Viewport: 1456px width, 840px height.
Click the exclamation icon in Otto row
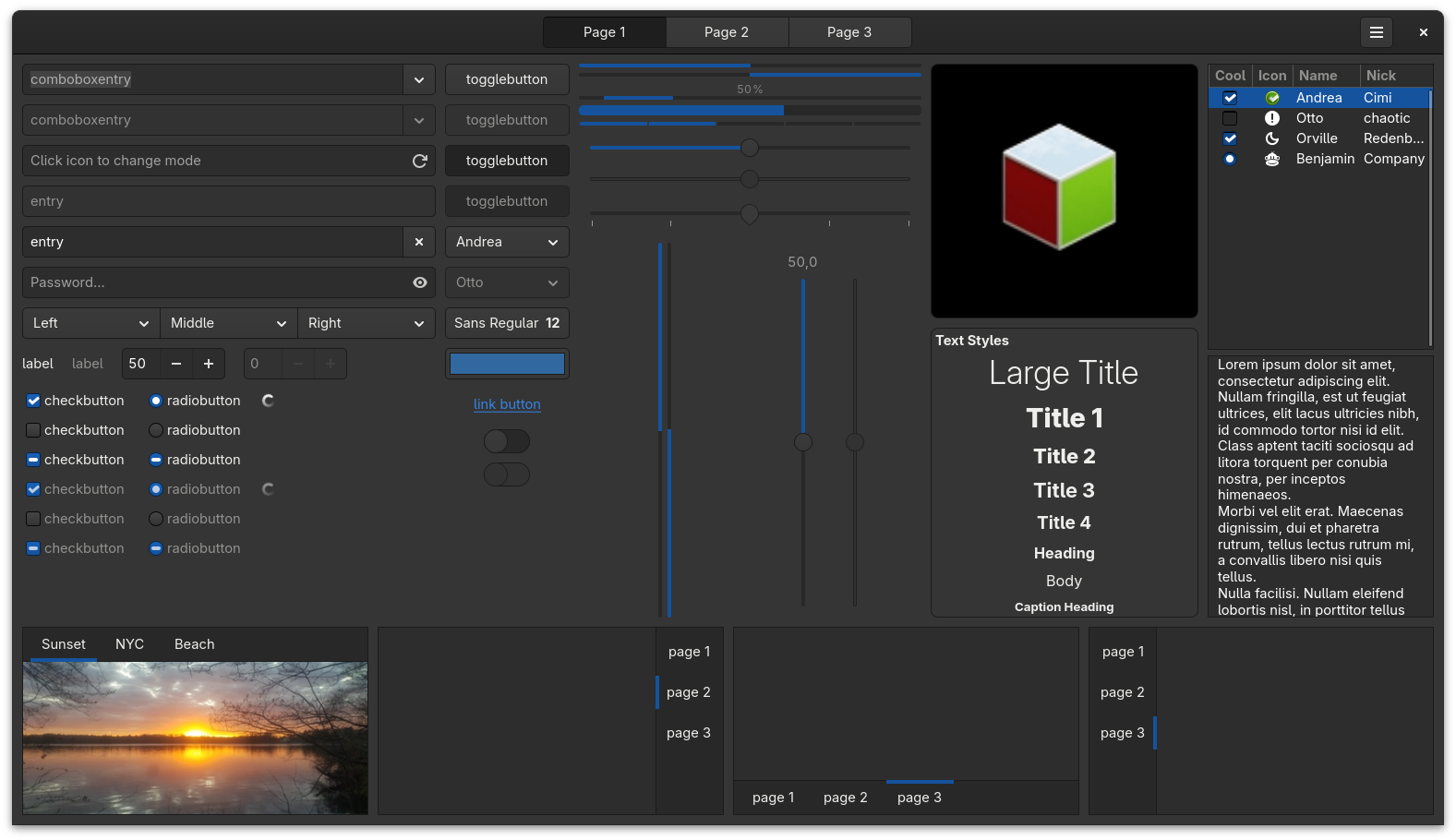(x=1272, y=118)
